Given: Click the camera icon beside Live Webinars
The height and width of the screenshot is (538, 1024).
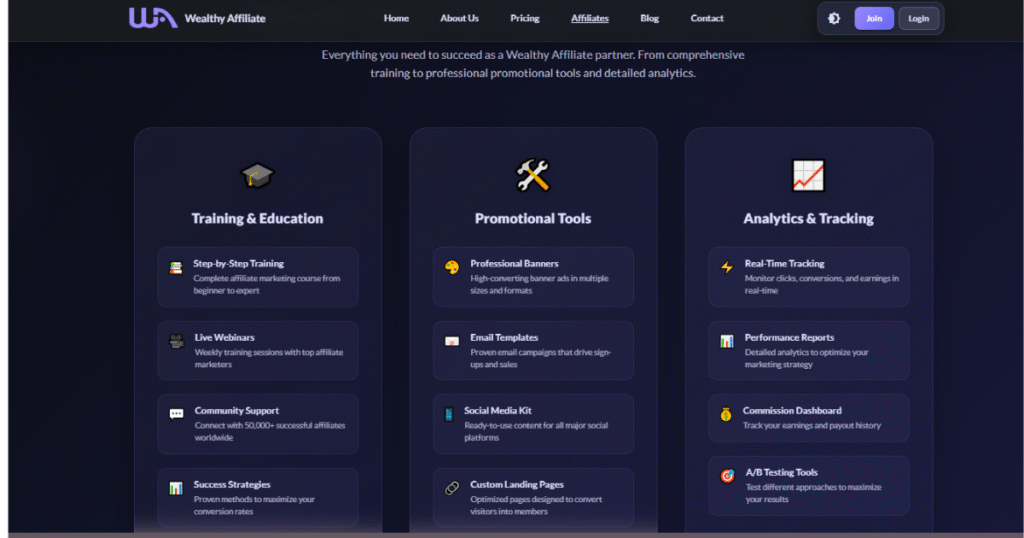Looking at the screenshot, I should point(176,341).
